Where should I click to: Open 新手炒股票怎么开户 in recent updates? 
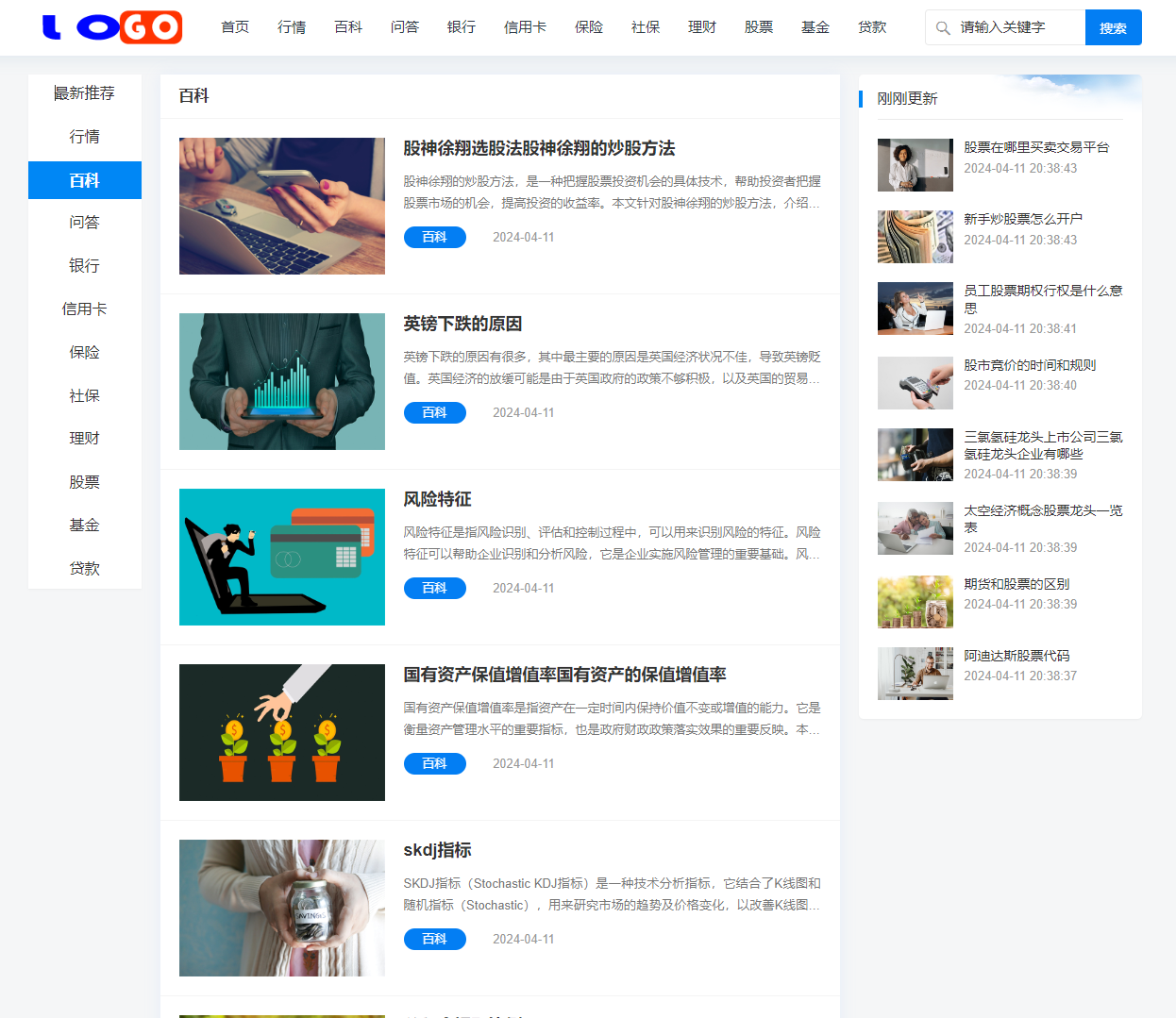1022,219
